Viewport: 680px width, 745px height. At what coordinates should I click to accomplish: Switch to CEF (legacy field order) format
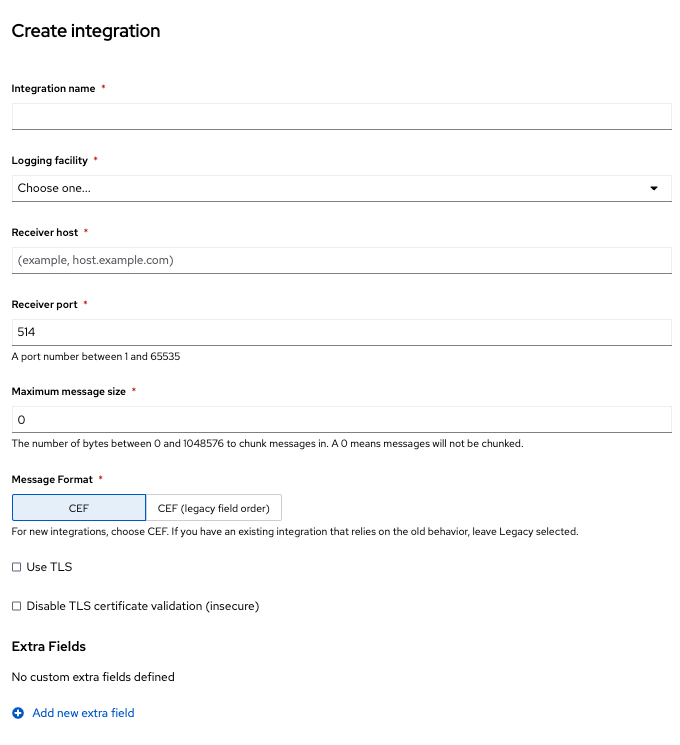[x=214, y=508]
